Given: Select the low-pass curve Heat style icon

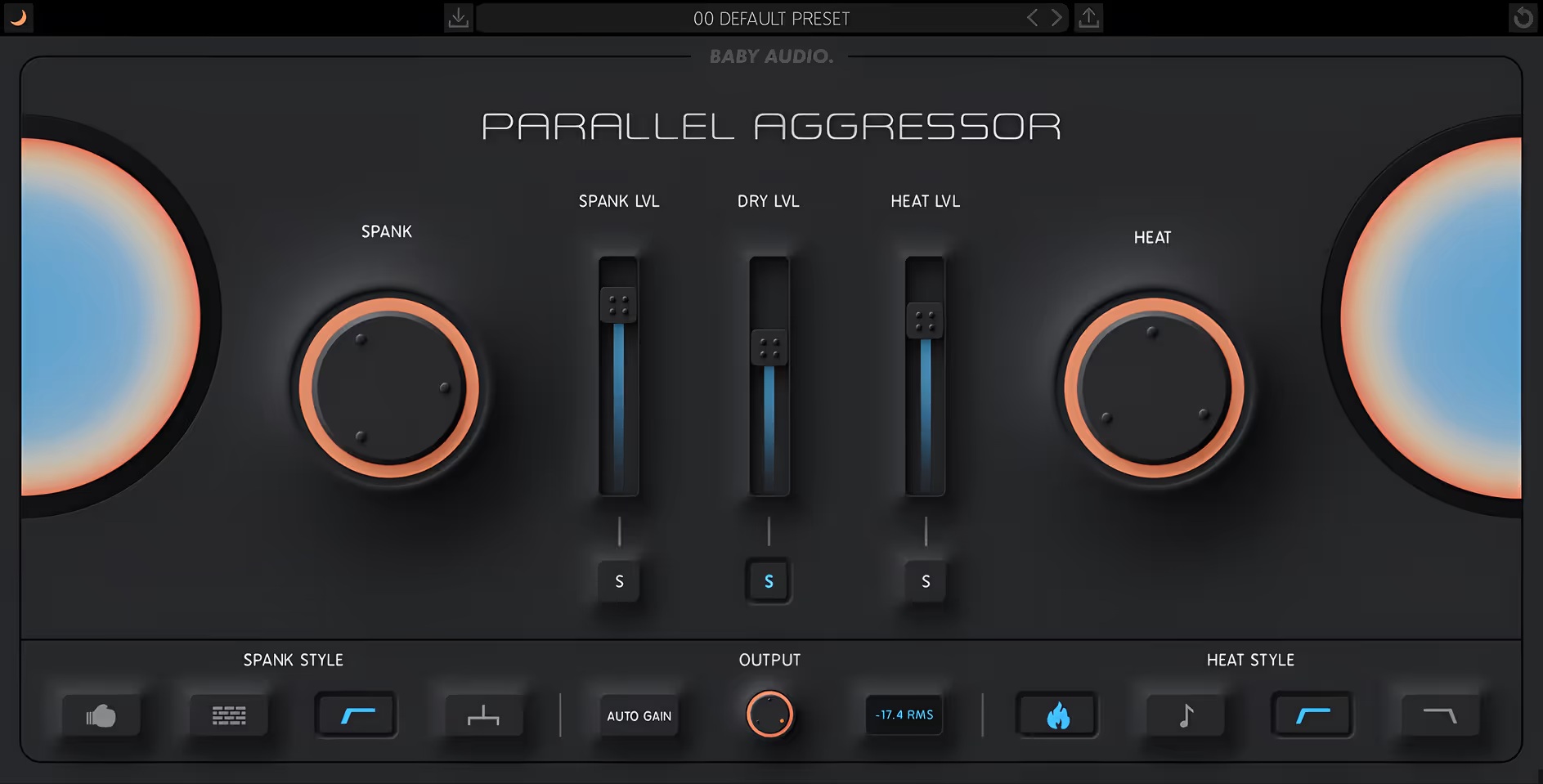Looking at the screenshot, I should coord(1440,715).
